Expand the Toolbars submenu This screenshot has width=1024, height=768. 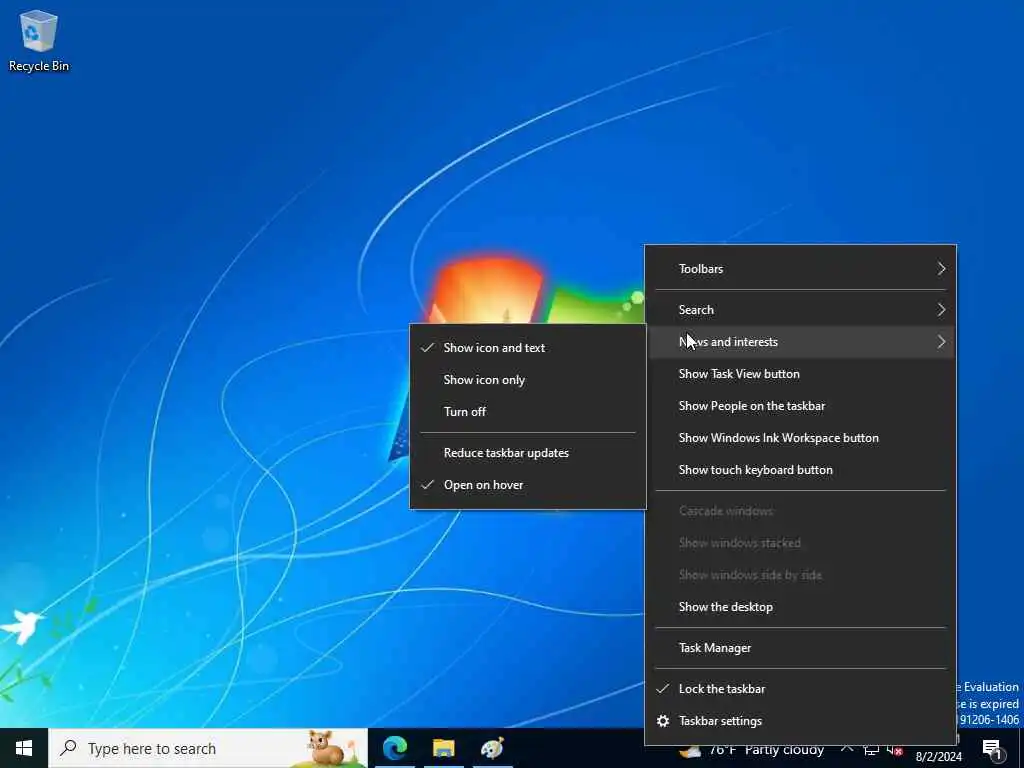pos(801,268)
